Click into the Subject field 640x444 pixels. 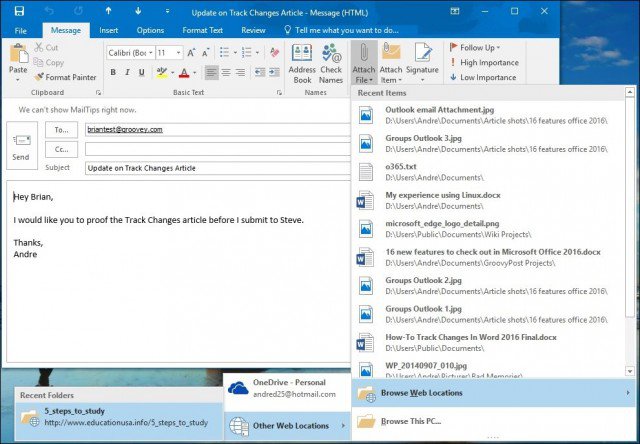(x=218, y=168)
